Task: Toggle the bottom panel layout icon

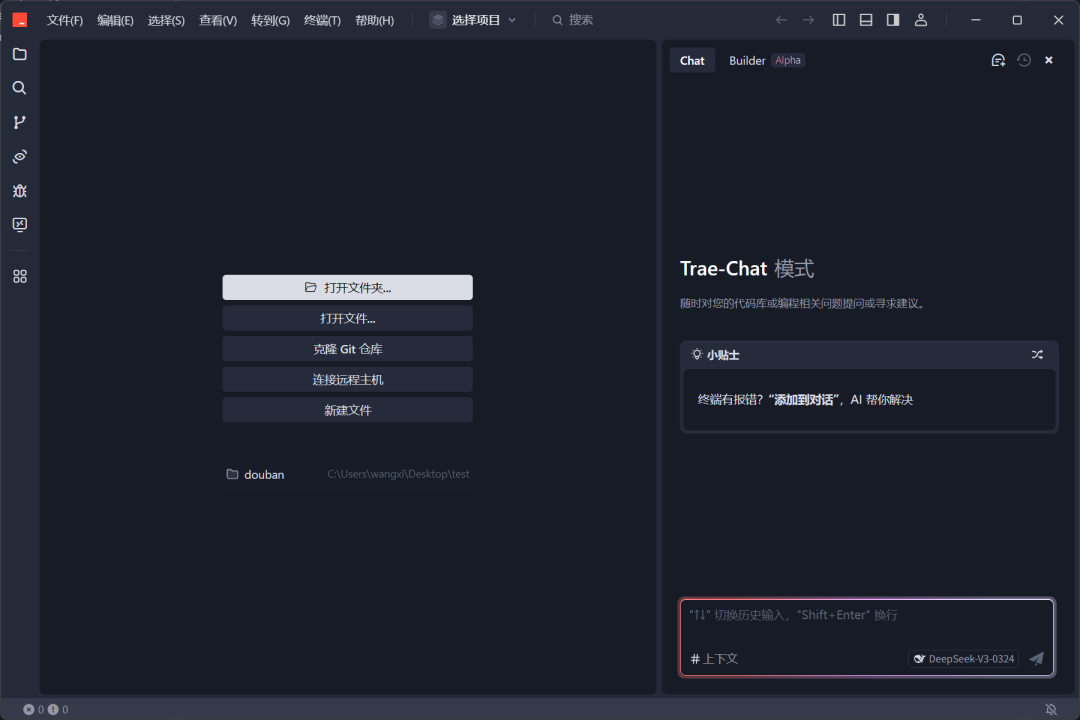Action: [x=866, y=20]
